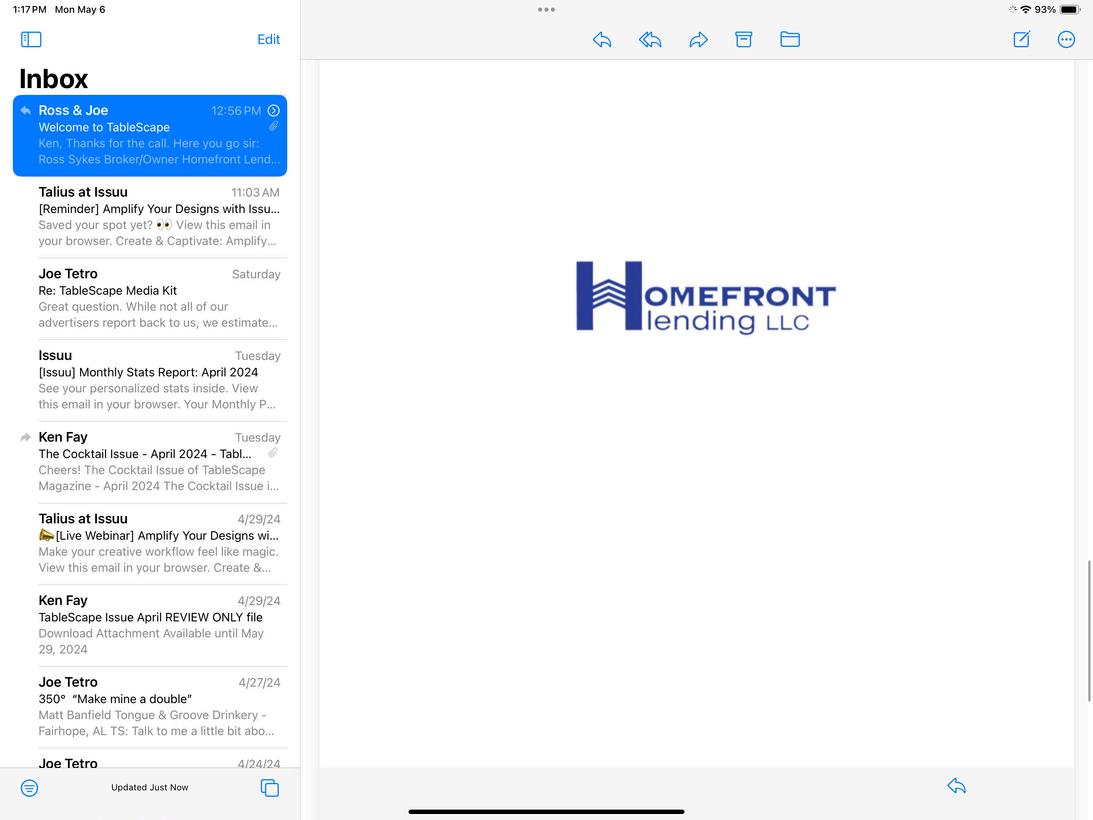Tap the battery indicator in status bar
1093x820 pixels.
(x=1070, y=10)
